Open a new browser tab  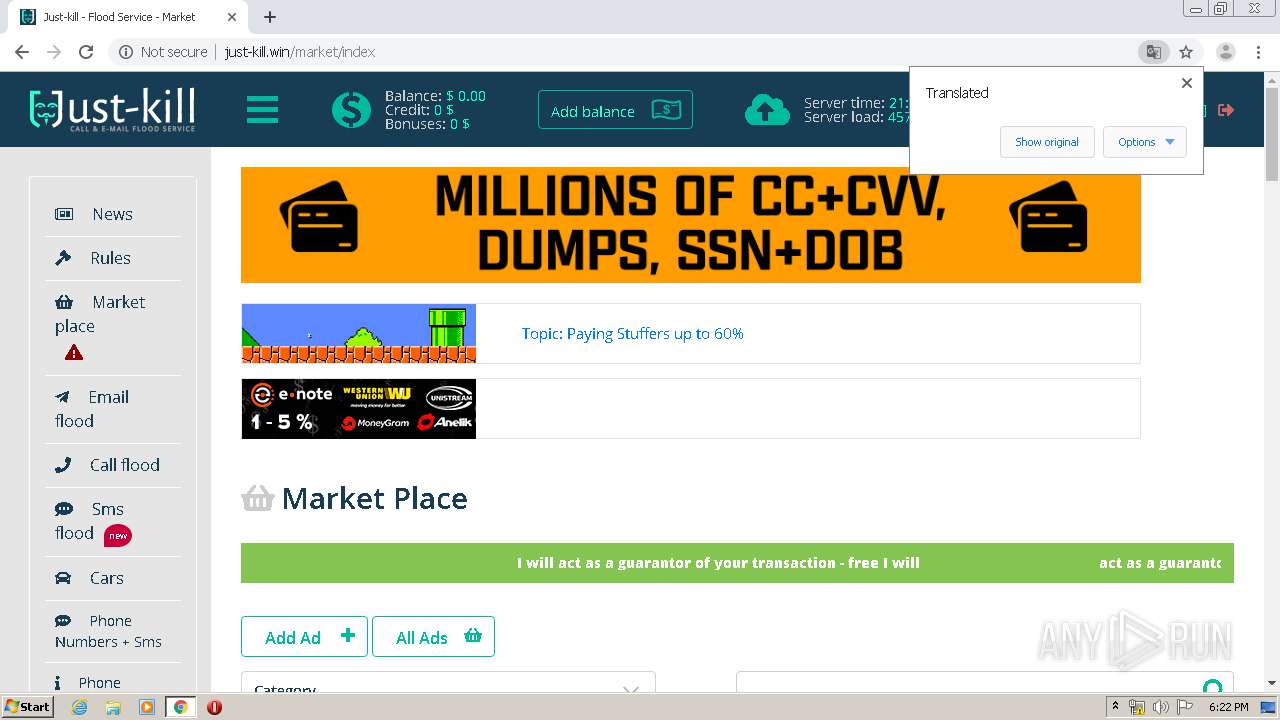pos(270,17)
